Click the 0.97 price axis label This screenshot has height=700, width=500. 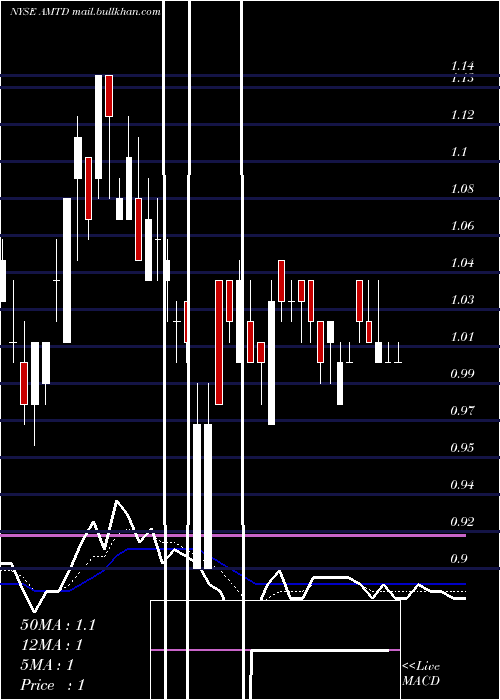[x=462, y=410]
